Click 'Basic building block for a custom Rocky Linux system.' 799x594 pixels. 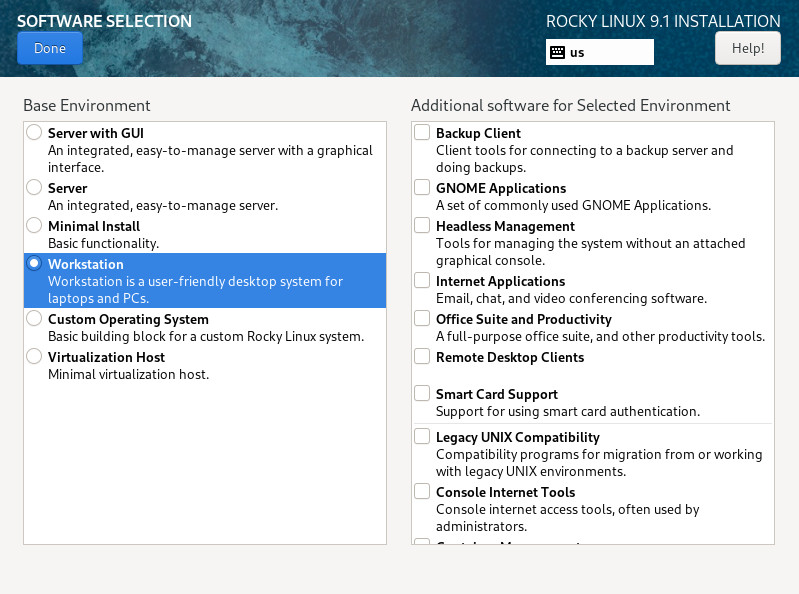pos(206,337)
